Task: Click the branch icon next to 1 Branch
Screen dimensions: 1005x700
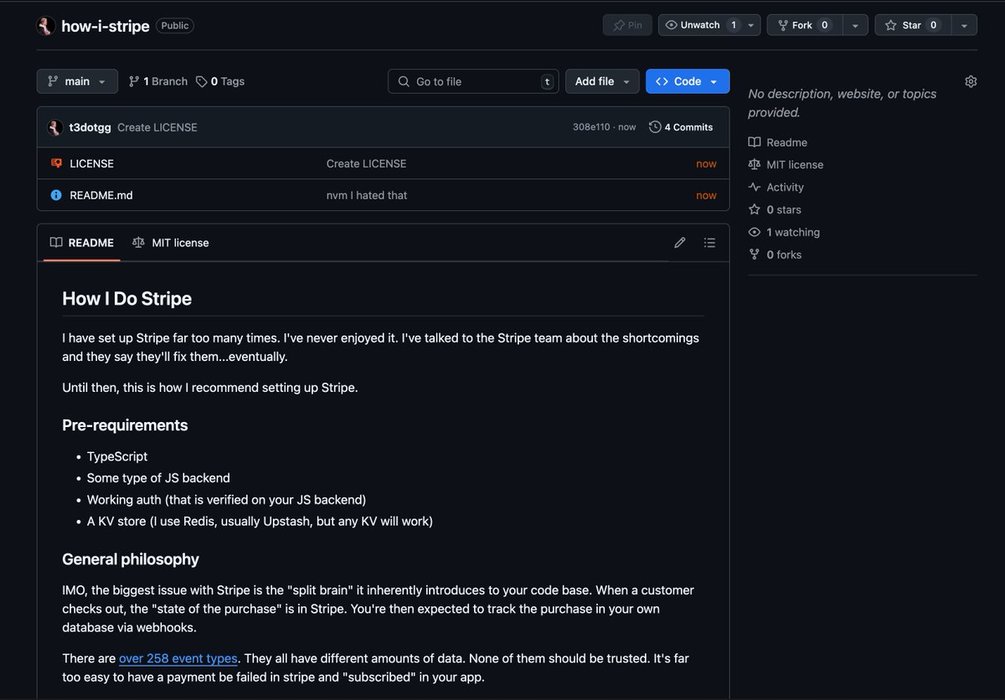Action: coord(134,81)
